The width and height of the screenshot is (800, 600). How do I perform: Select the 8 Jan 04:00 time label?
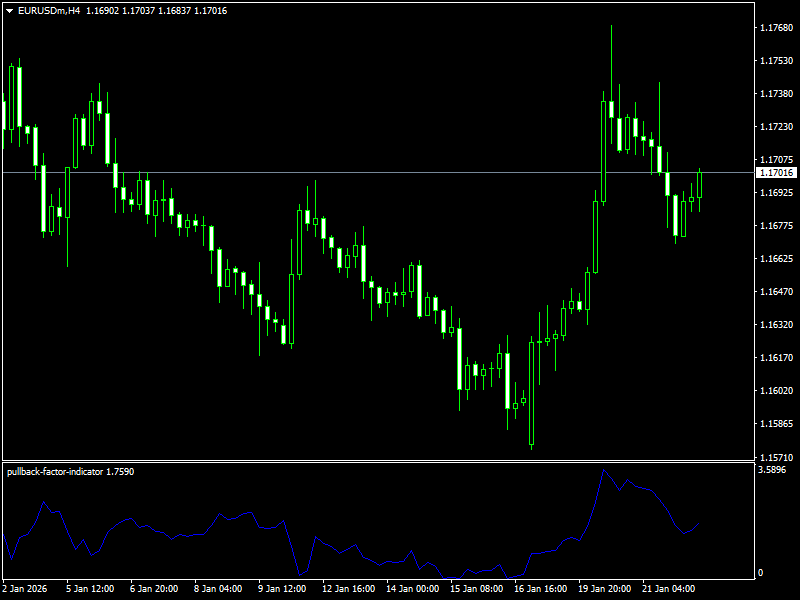point(218,589)
